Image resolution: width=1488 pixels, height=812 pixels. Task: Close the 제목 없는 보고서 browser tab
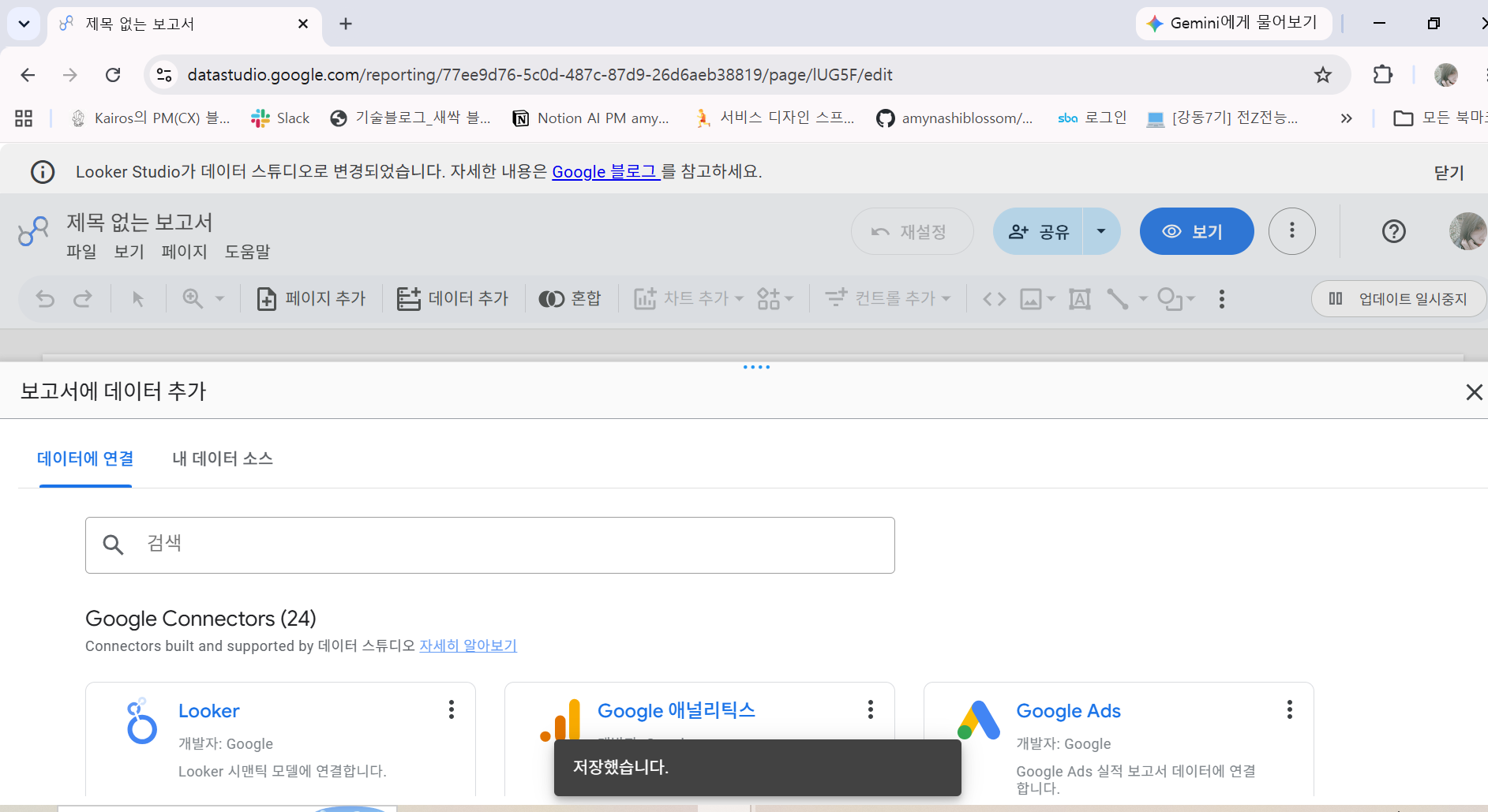click(303, 24)
